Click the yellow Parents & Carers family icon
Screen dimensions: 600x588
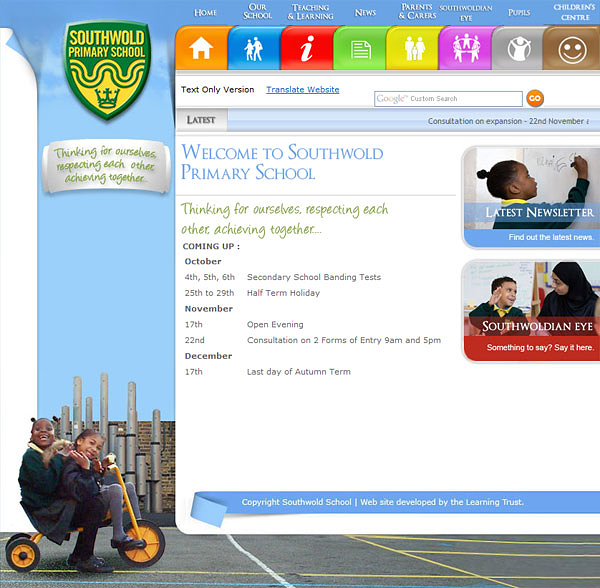click(x=413, y=48)
